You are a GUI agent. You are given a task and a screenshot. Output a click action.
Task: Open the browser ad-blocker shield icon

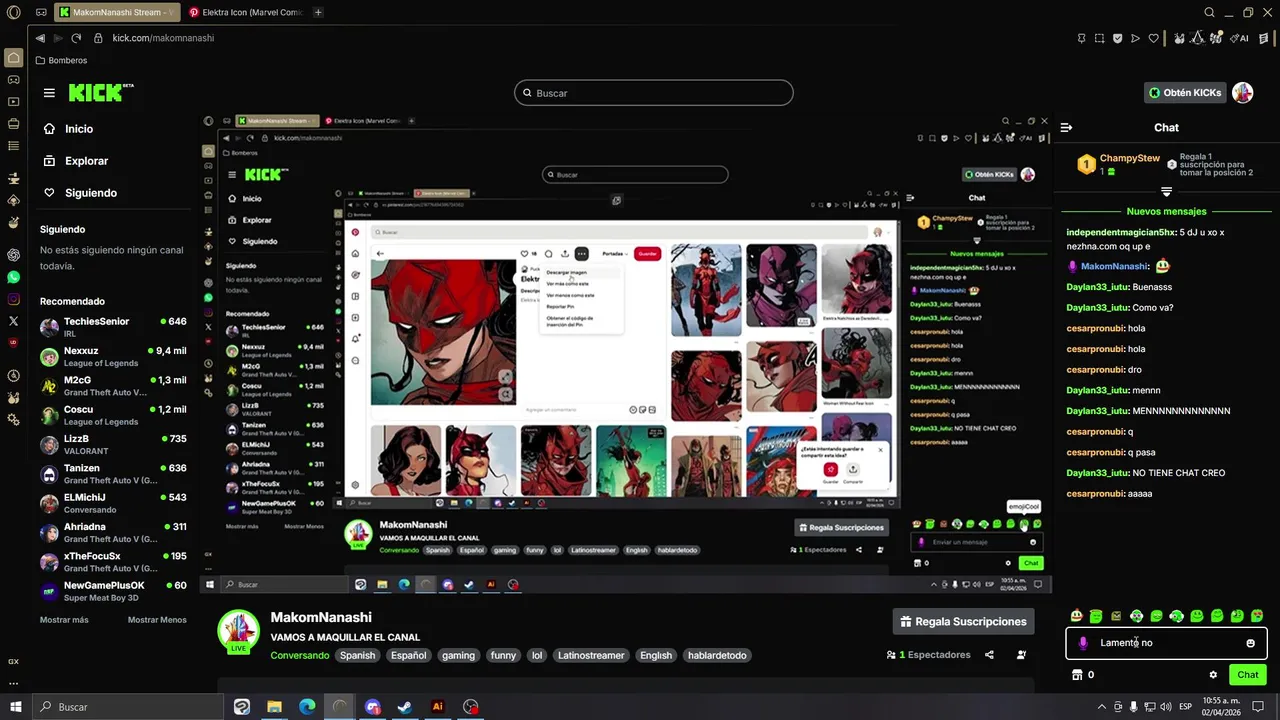(x=1117, y=38)
